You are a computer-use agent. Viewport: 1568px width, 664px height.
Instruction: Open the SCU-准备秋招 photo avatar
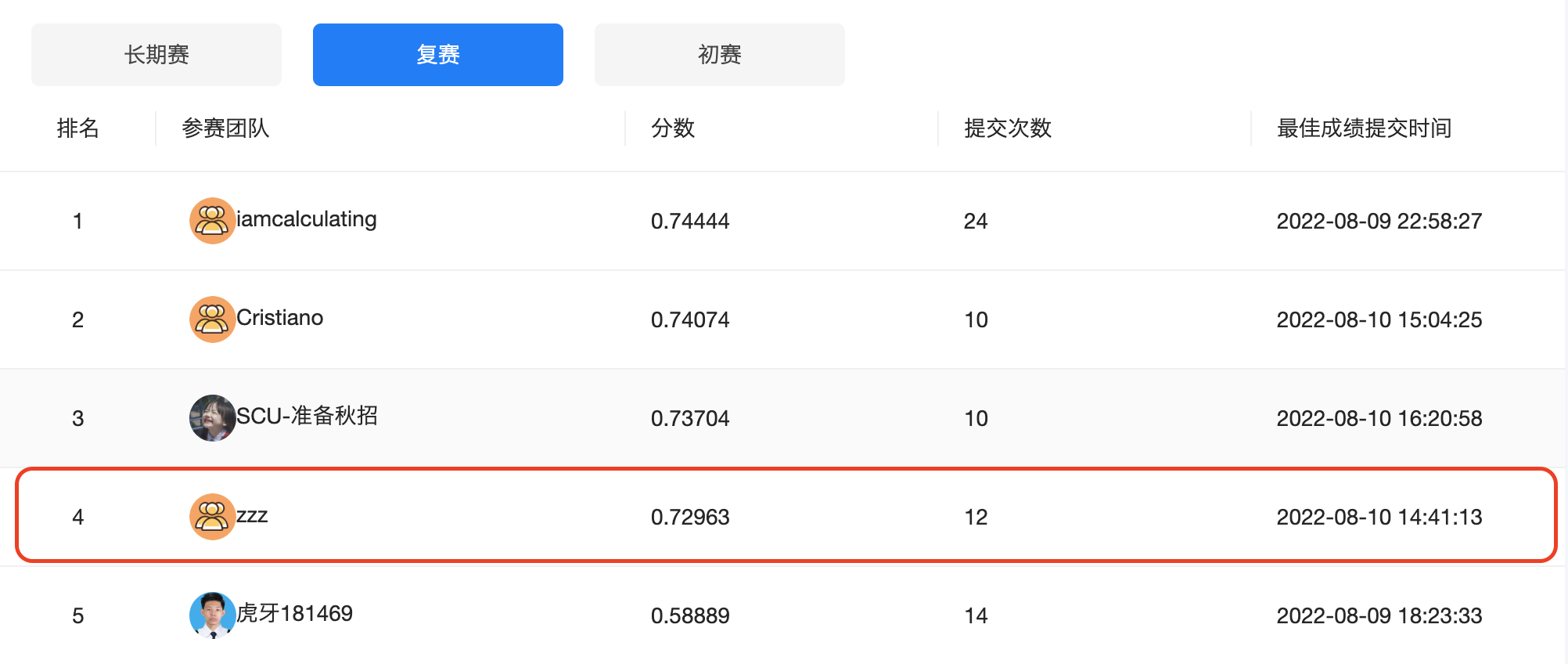coord(212,418)
